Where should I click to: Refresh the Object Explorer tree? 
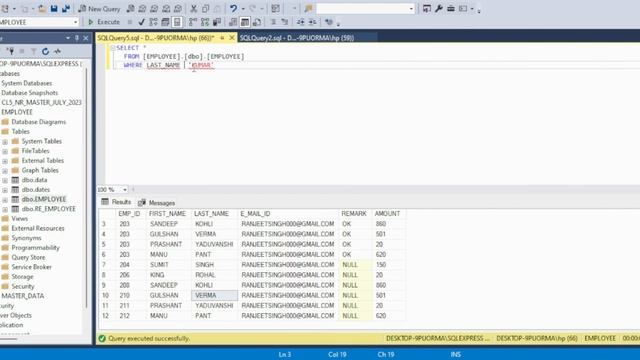(45, 51)
